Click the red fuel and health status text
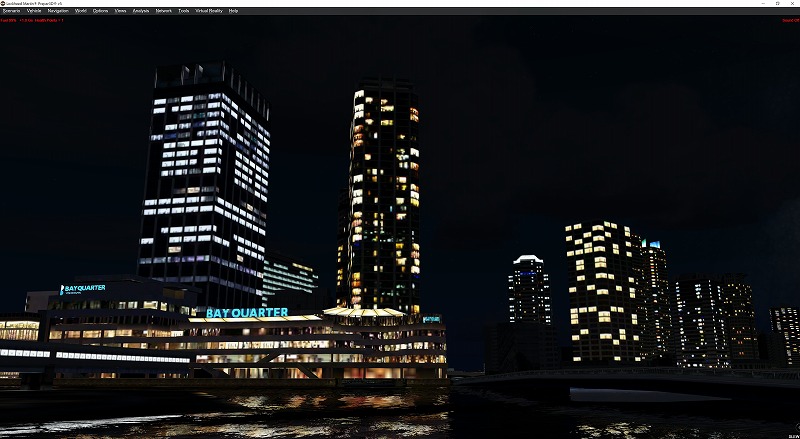This screenshot has width=800, height=439. [32, 20]
